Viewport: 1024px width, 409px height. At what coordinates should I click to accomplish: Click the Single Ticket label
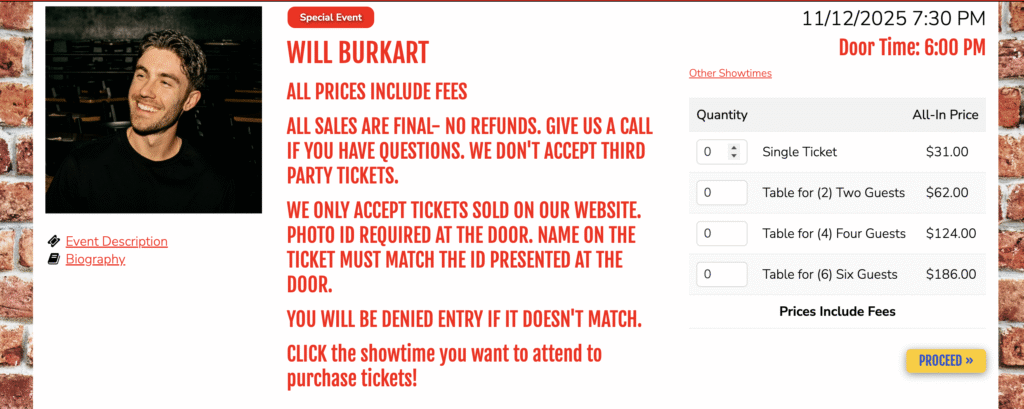[x=799, y=152]
